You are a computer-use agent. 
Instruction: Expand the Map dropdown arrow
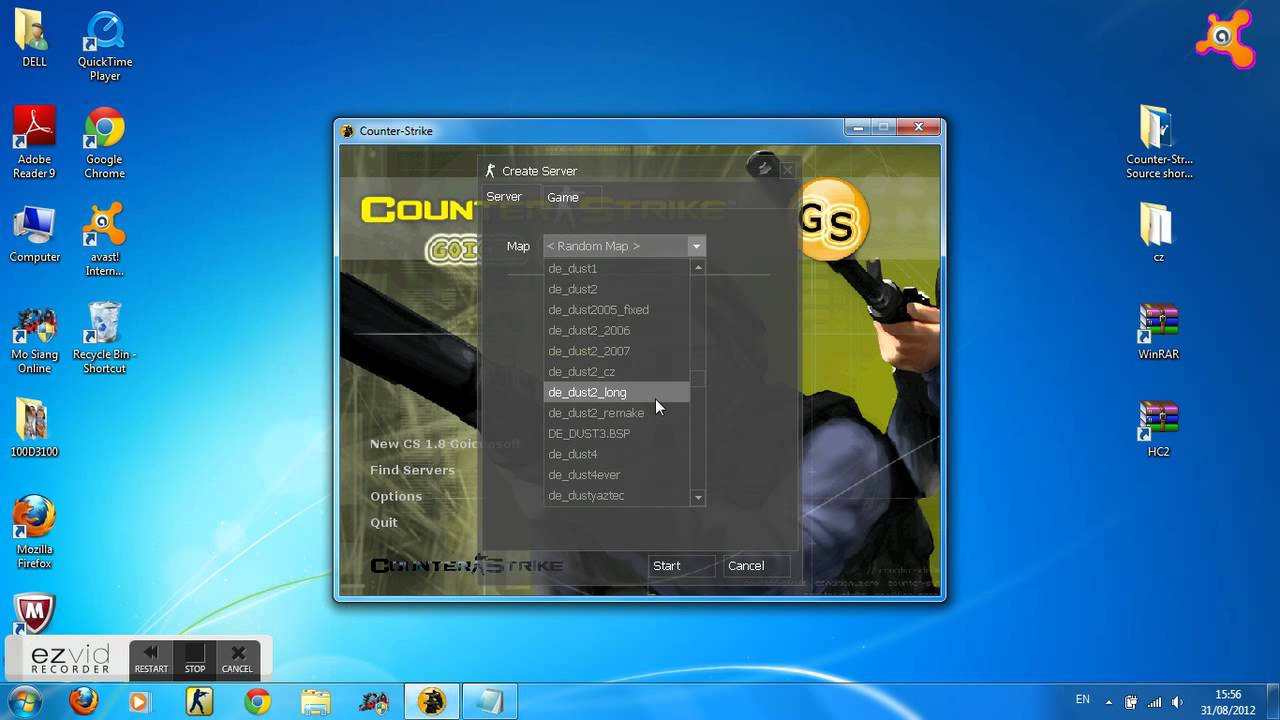point(696,246)
